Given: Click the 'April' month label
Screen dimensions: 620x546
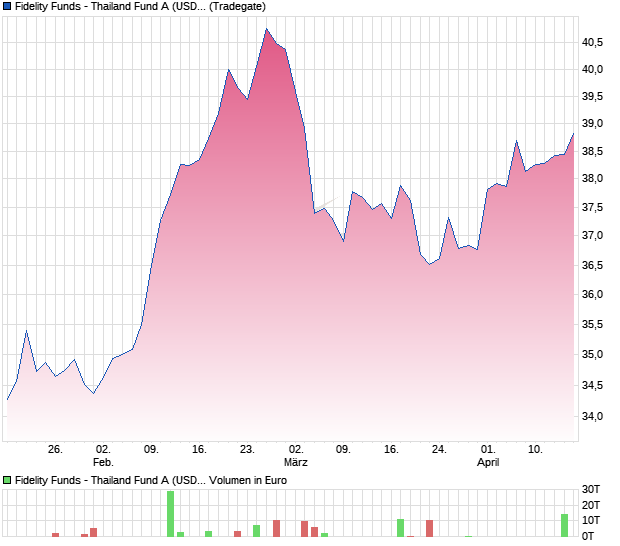Looking at the screenshot, I should [x=488, y=462].
